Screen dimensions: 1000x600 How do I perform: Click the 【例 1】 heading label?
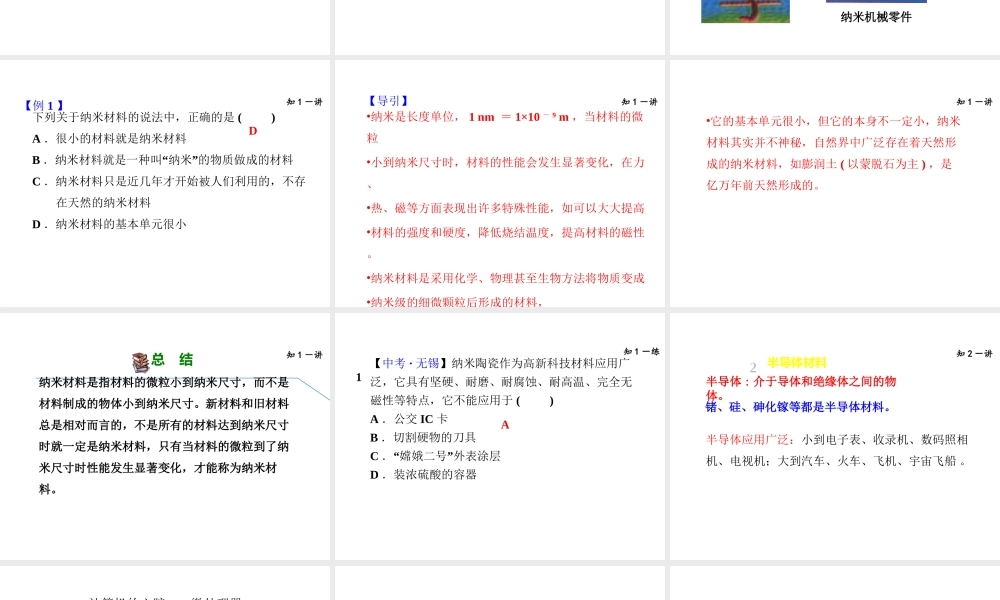[x=44, y=105]
